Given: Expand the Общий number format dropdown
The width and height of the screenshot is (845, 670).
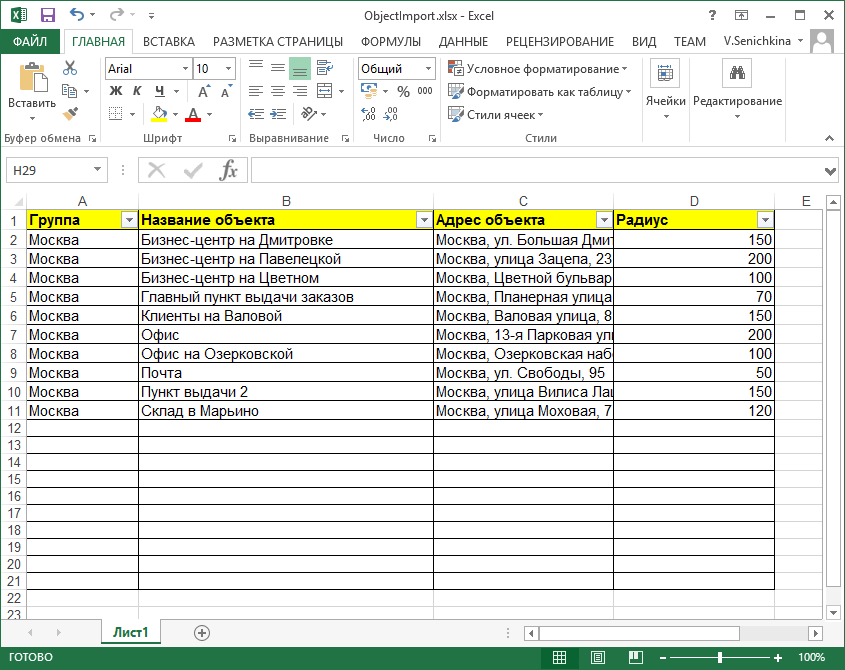Looking at the screenshot, I should point(429,69).
